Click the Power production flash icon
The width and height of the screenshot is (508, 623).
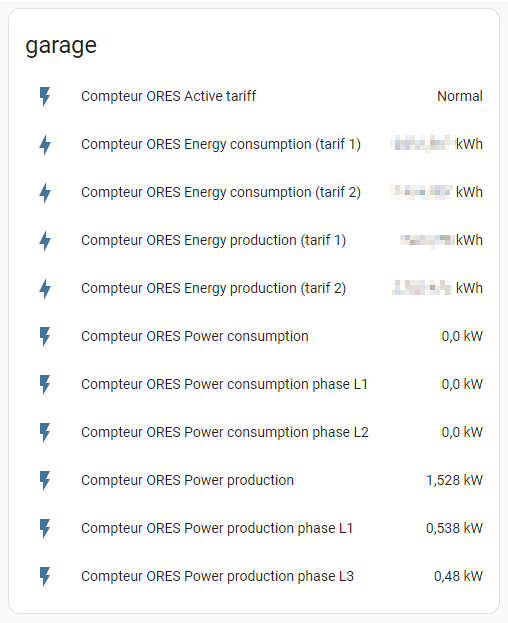click(45, 480)
